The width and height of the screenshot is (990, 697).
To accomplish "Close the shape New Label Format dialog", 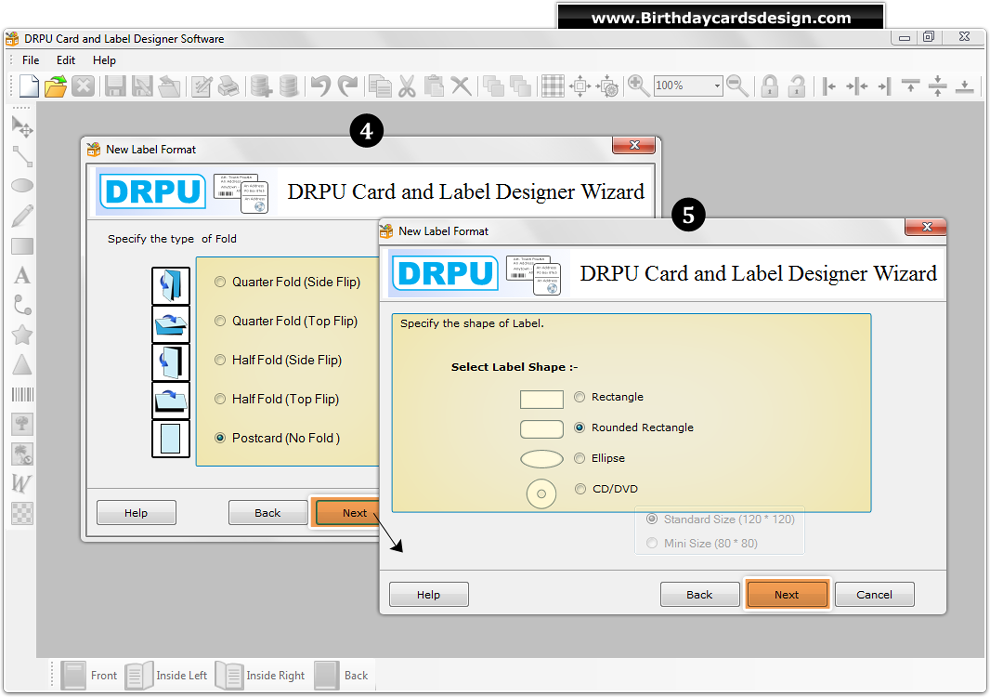I will click(926, 227).
